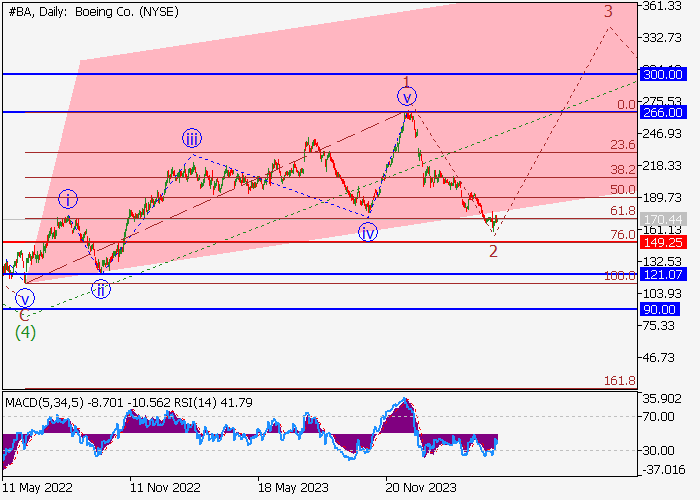Select the 121.07 price level tag
Image resolution: width=700 pixels, height=500 pixels.
661,274
